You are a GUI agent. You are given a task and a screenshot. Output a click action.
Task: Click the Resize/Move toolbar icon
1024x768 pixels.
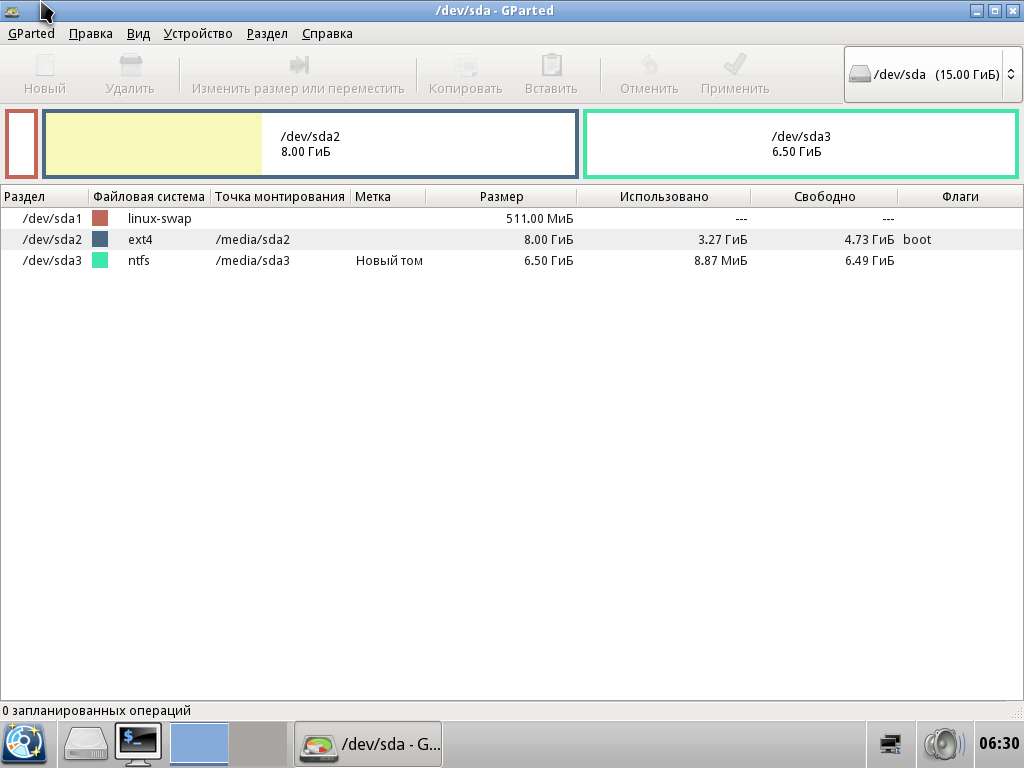tap(298, 66)
